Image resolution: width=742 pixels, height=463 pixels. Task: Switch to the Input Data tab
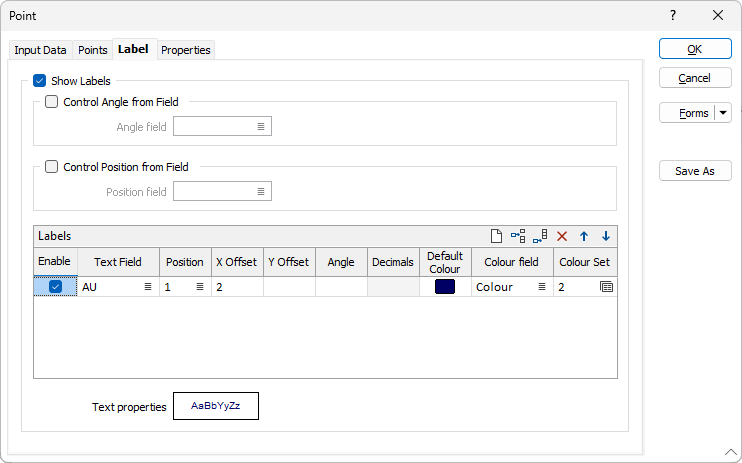click(40, 50)
